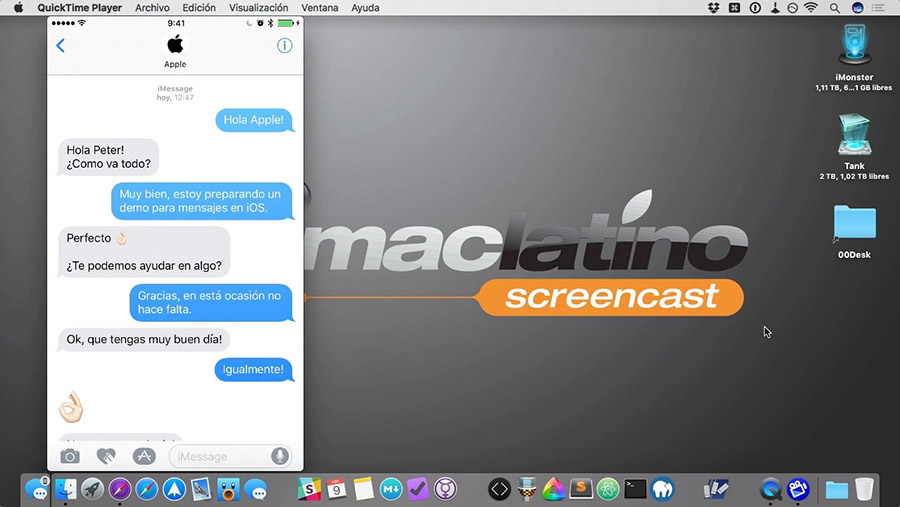Open the Wi-Fi status menu
Viewport: 900px width, 507px height.
click(811, 7)
